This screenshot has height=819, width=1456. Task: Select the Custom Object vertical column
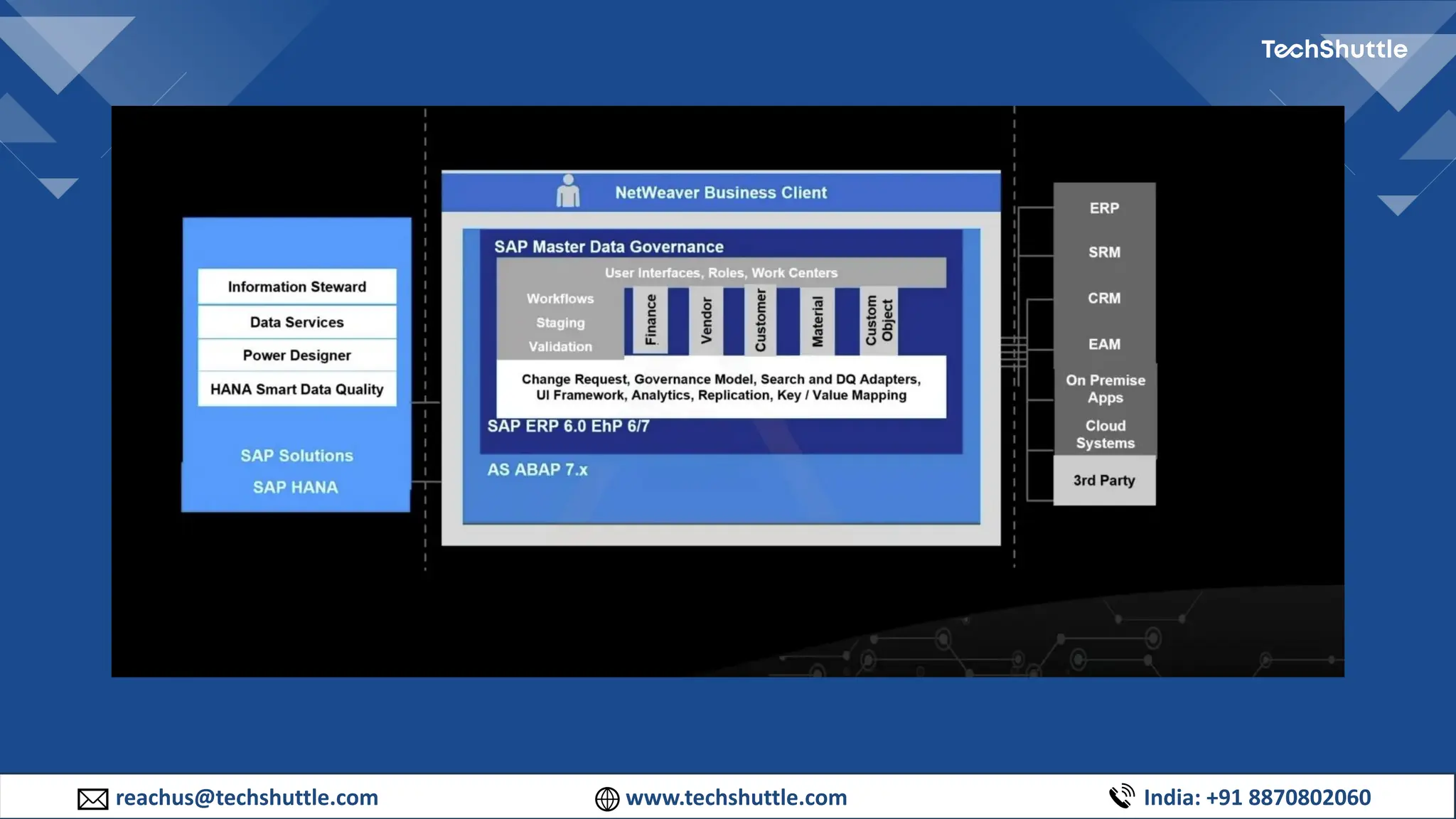tap(879, 320)
